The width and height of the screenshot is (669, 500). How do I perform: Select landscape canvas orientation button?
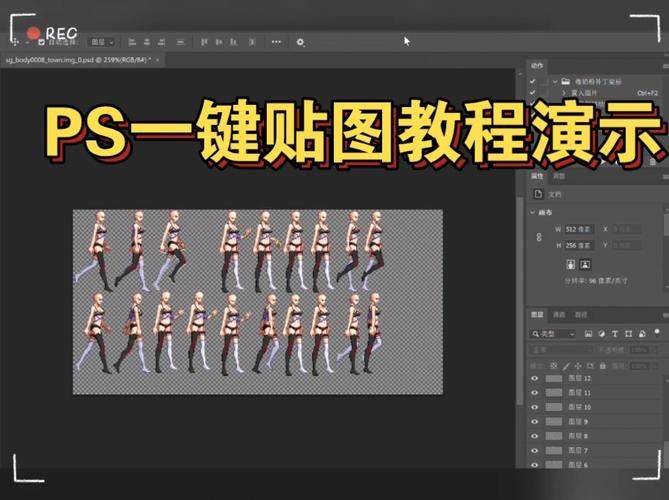[x=585, y=264]
